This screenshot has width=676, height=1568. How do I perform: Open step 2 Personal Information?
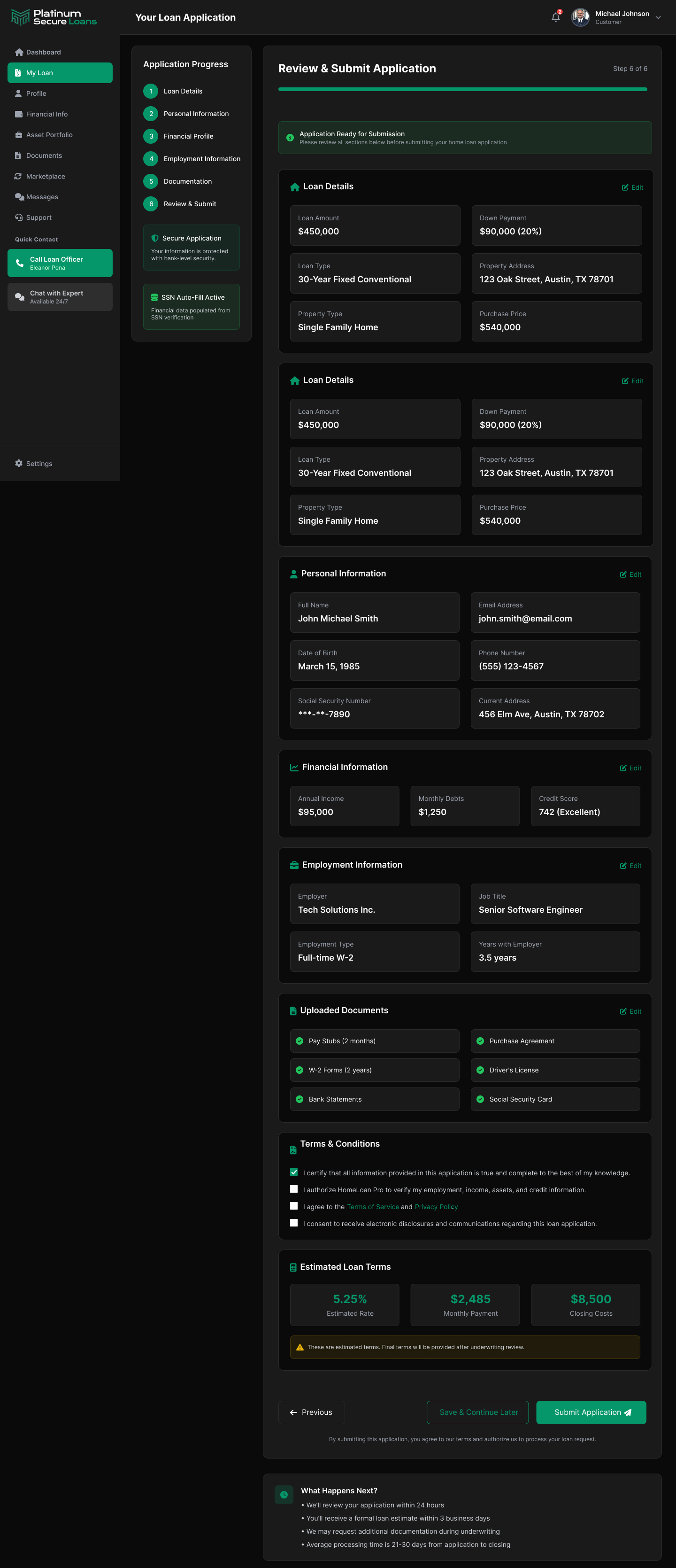coord(186,114)
